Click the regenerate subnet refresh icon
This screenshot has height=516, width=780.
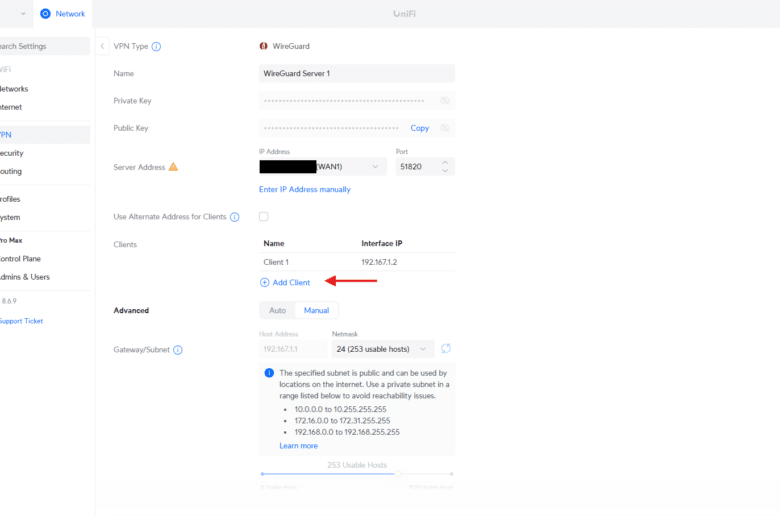coord(446,348)
